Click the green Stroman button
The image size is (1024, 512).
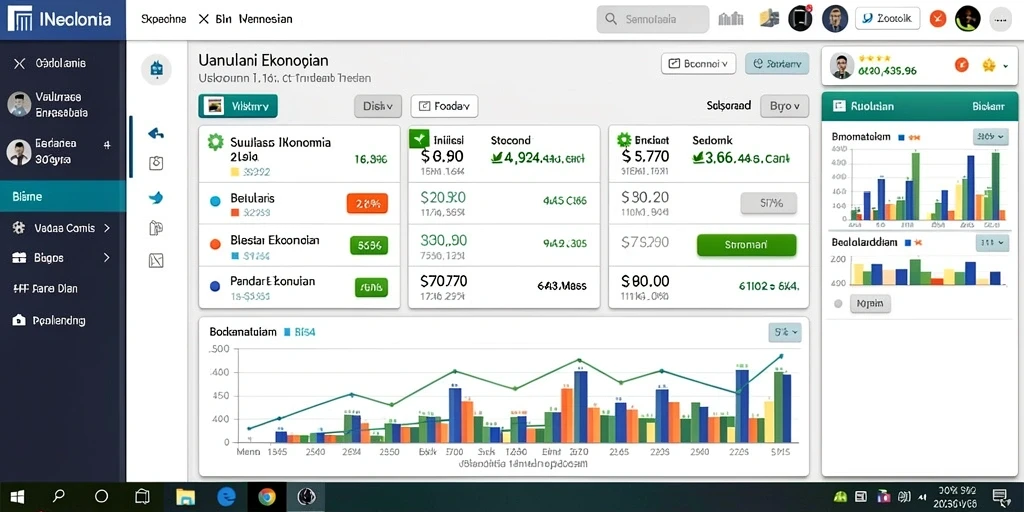click(x=746, y=245)
